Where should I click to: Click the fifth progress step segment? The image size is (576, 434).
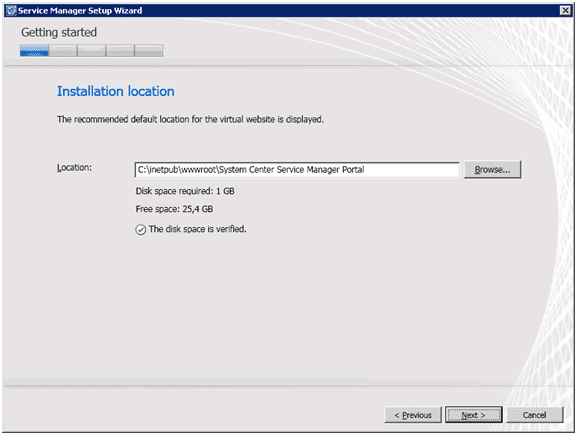pyautogui.click(x=149, y=50)
